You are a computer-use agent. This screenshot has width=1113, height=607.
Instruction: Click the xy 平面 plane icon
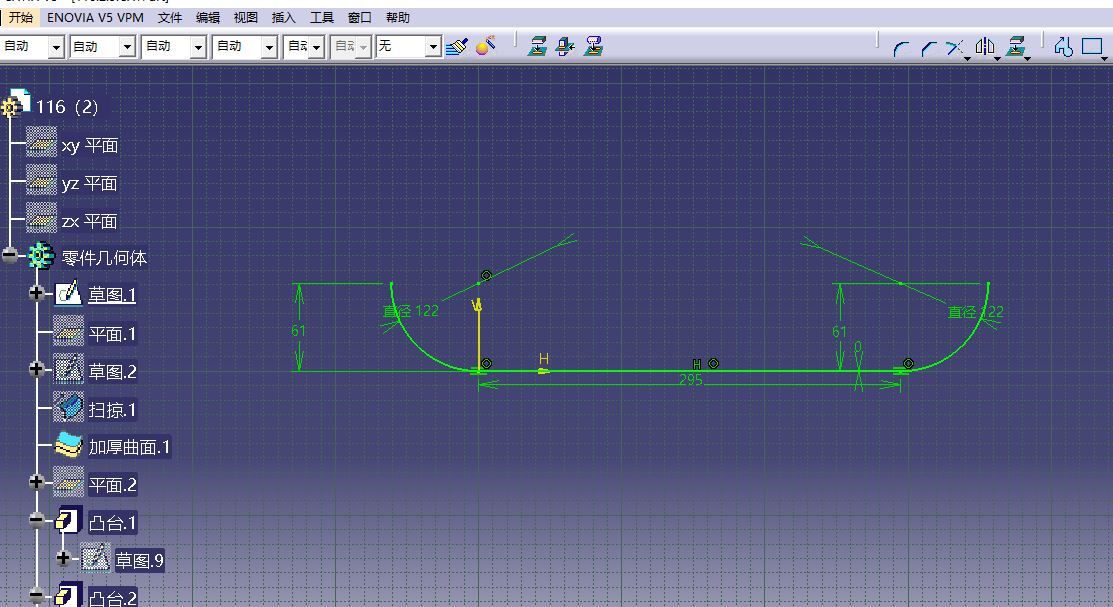coord(41,142)
